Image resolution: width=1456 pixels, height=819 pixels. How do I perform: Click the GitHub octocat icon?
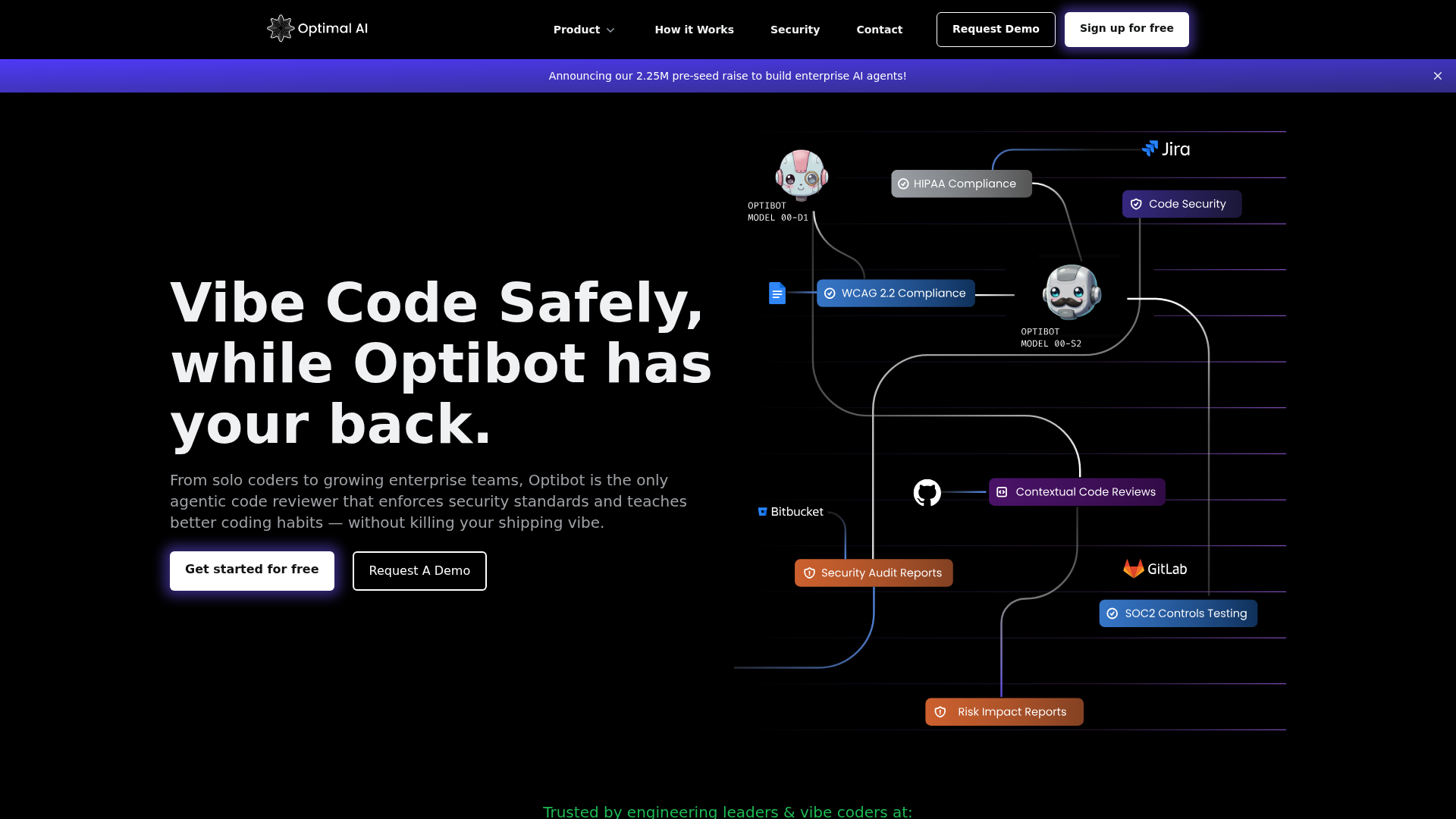(927, 493)
